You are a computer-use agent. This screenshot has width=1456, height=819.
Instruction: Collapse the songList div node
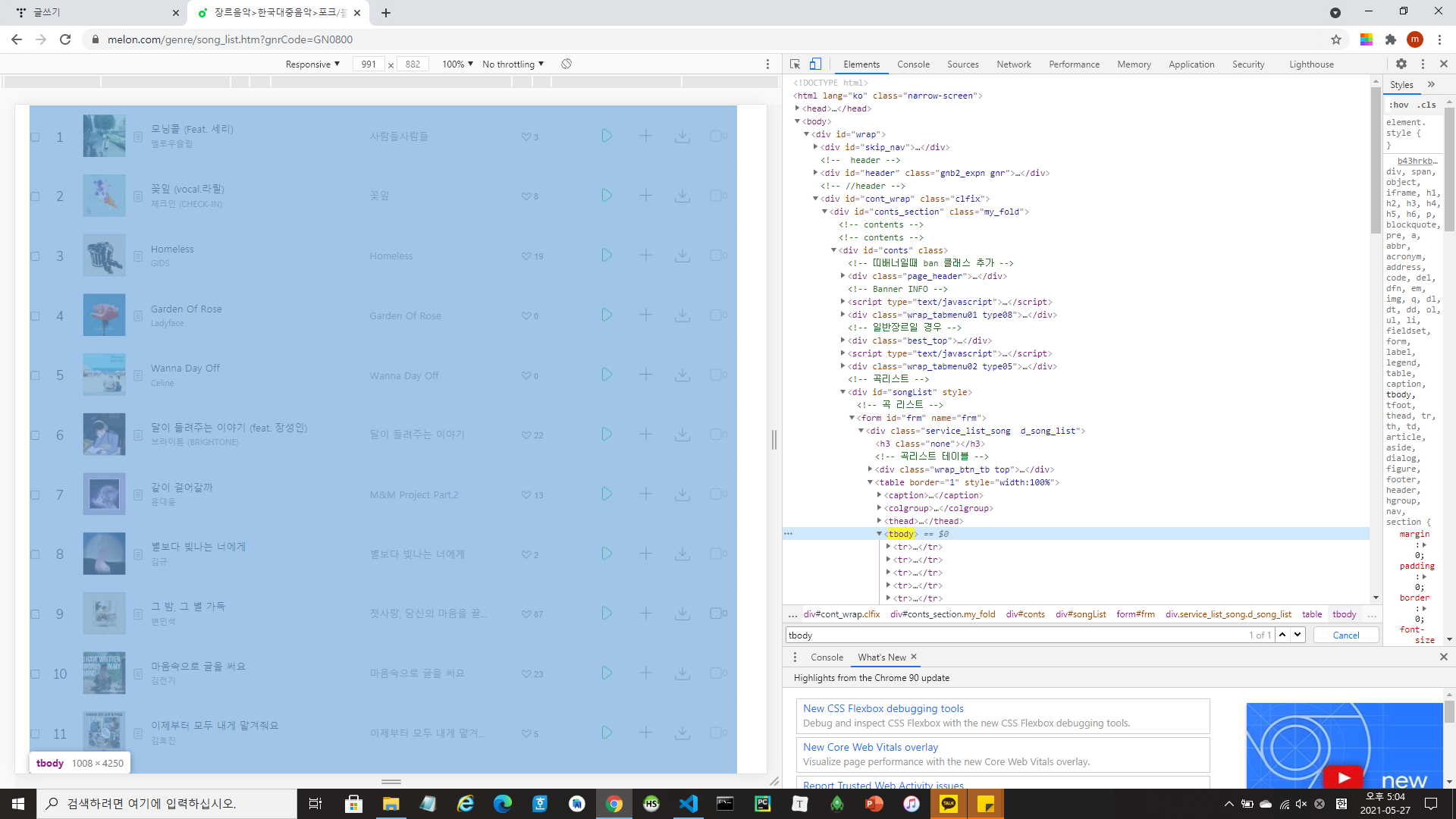click(x=843, y=392)
